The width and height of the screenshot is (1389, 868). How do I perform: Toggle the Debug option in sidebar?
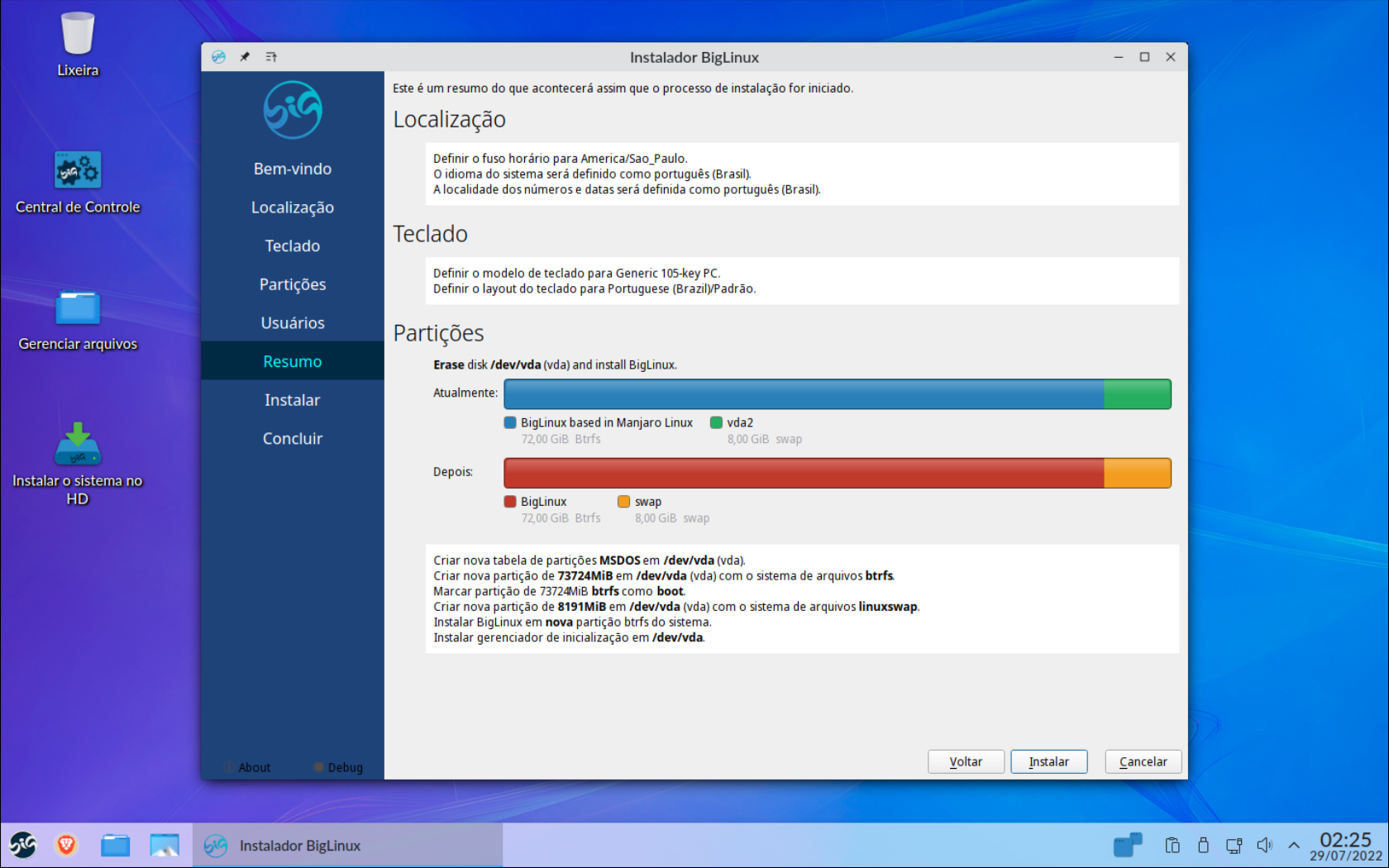pos(338,767)
